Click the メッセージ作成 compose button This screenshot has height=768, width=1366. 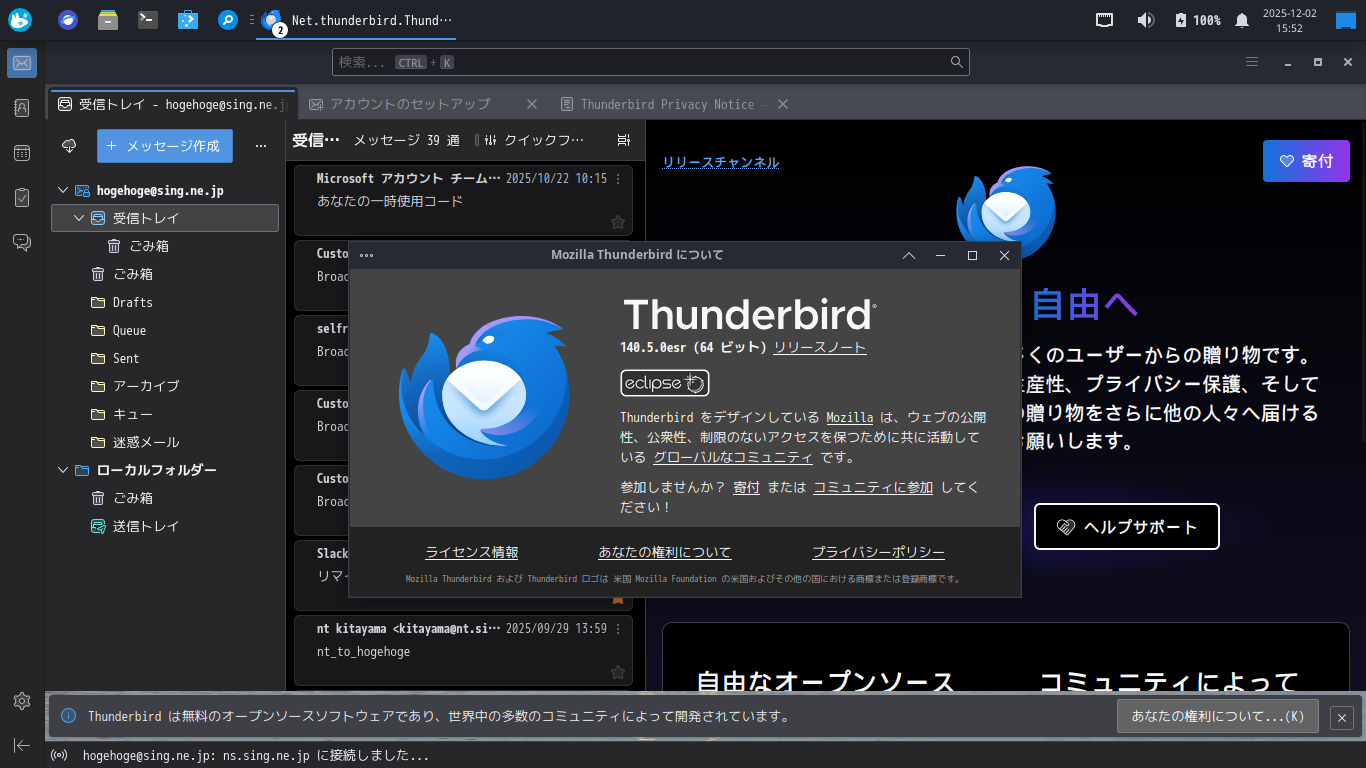coord(165,146)
